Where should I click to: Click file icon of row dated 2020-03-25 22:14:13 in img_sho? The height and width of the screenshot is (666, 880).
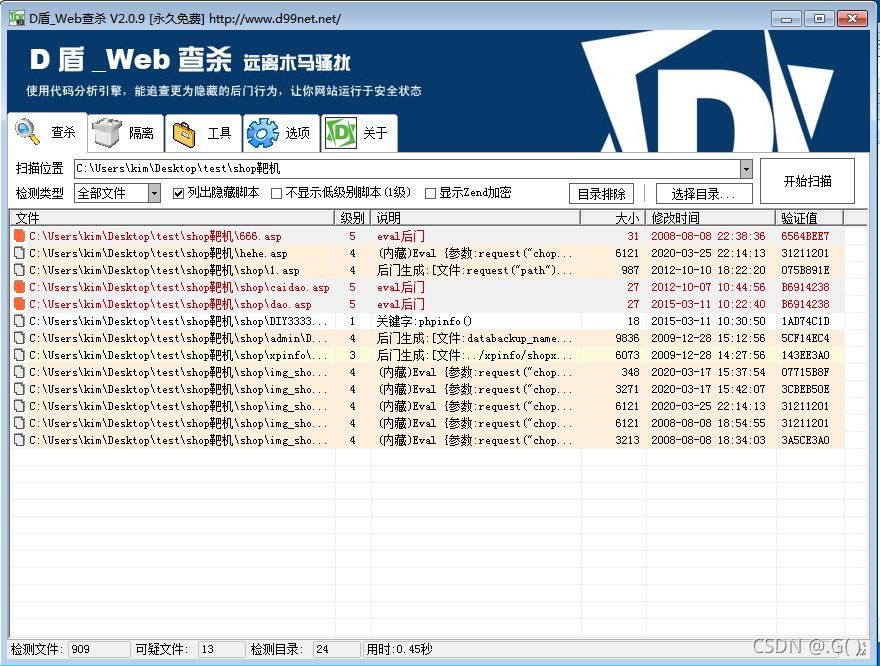coord(20,406)
